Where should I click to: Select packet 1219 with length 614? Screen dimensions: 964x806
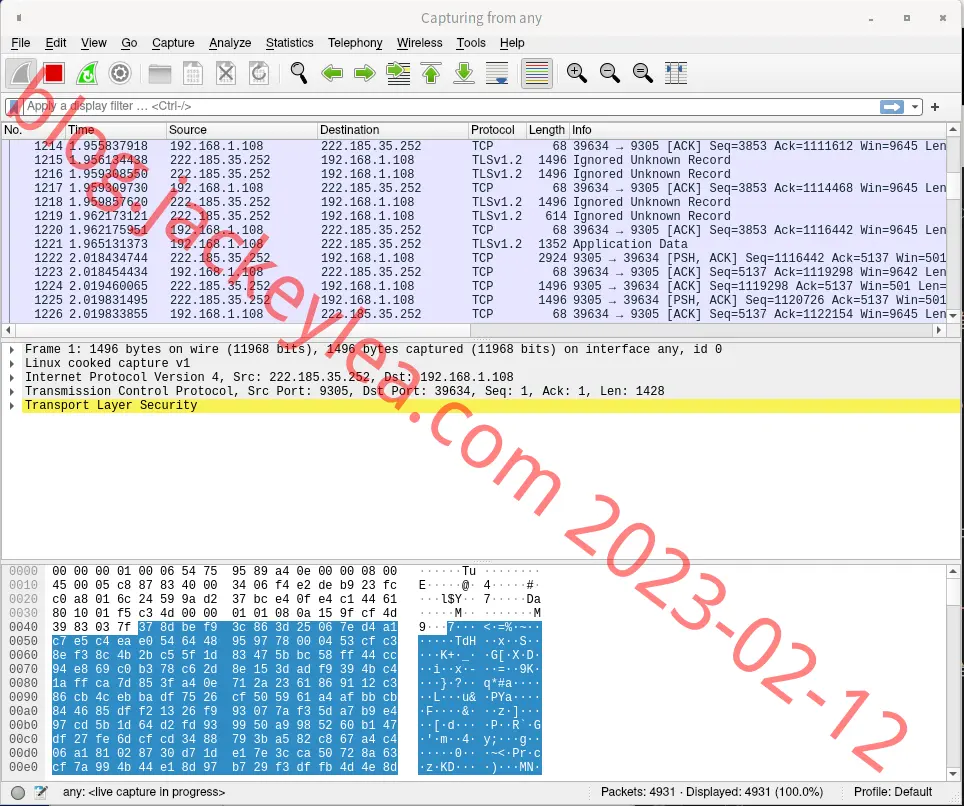(473, 216)
